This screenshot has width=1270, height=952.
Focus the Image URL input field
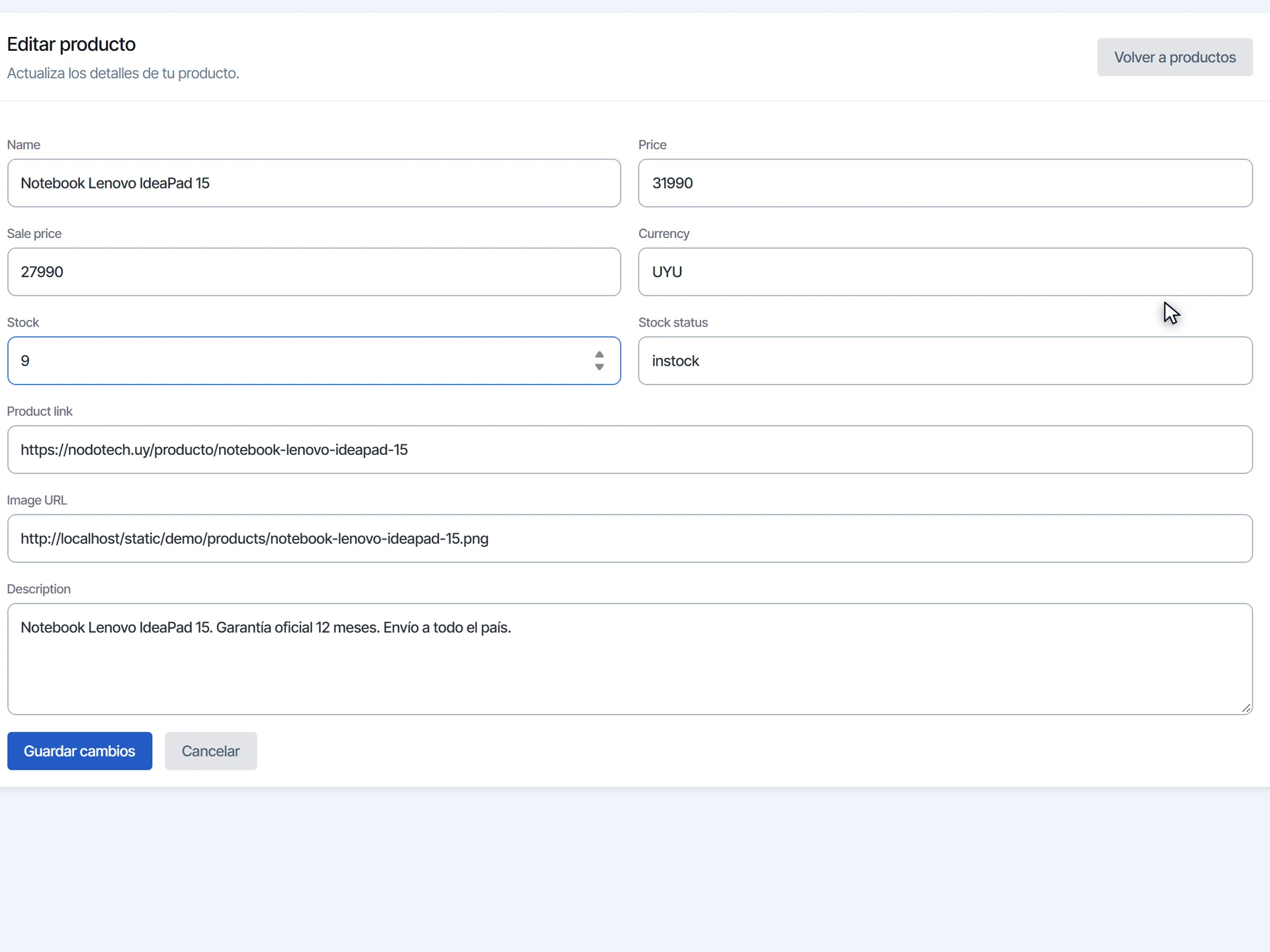coord(630,539)
